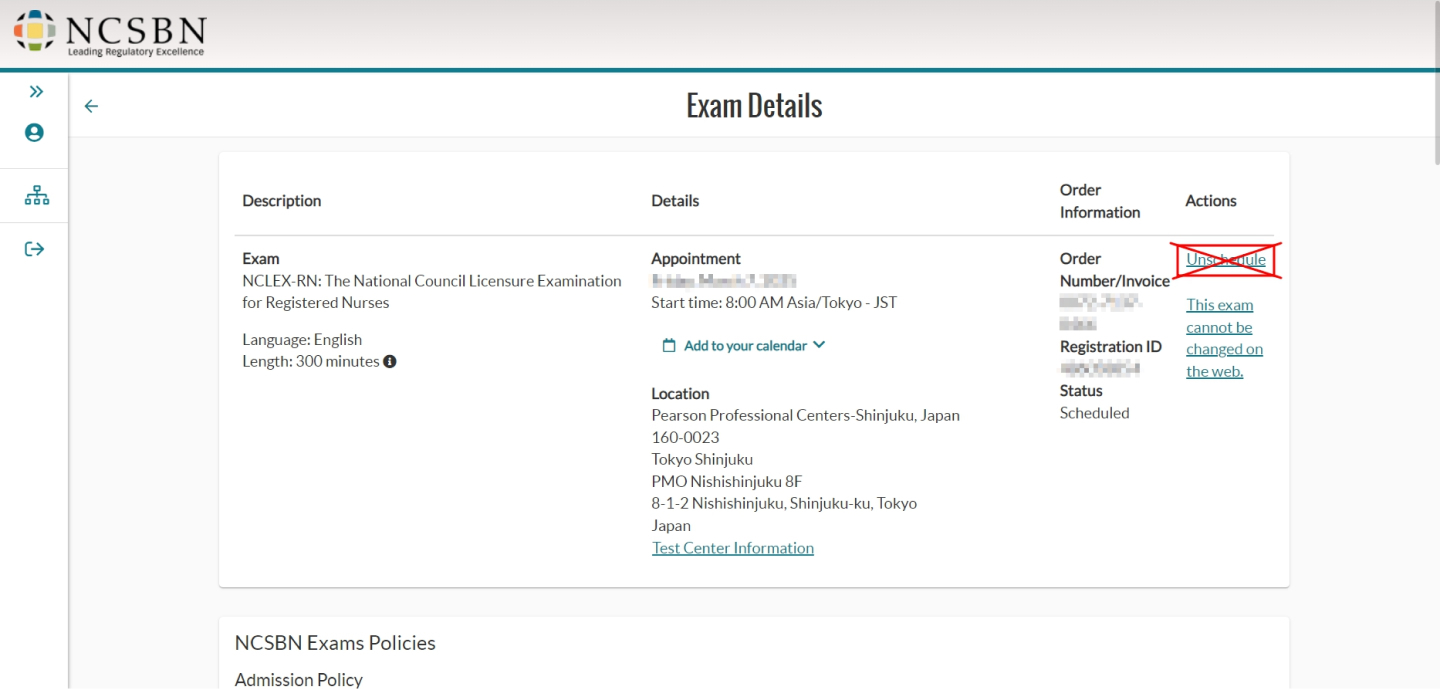Click the Registration ID label
Screen dimensions: 1440x689
tap(1111, 347)
